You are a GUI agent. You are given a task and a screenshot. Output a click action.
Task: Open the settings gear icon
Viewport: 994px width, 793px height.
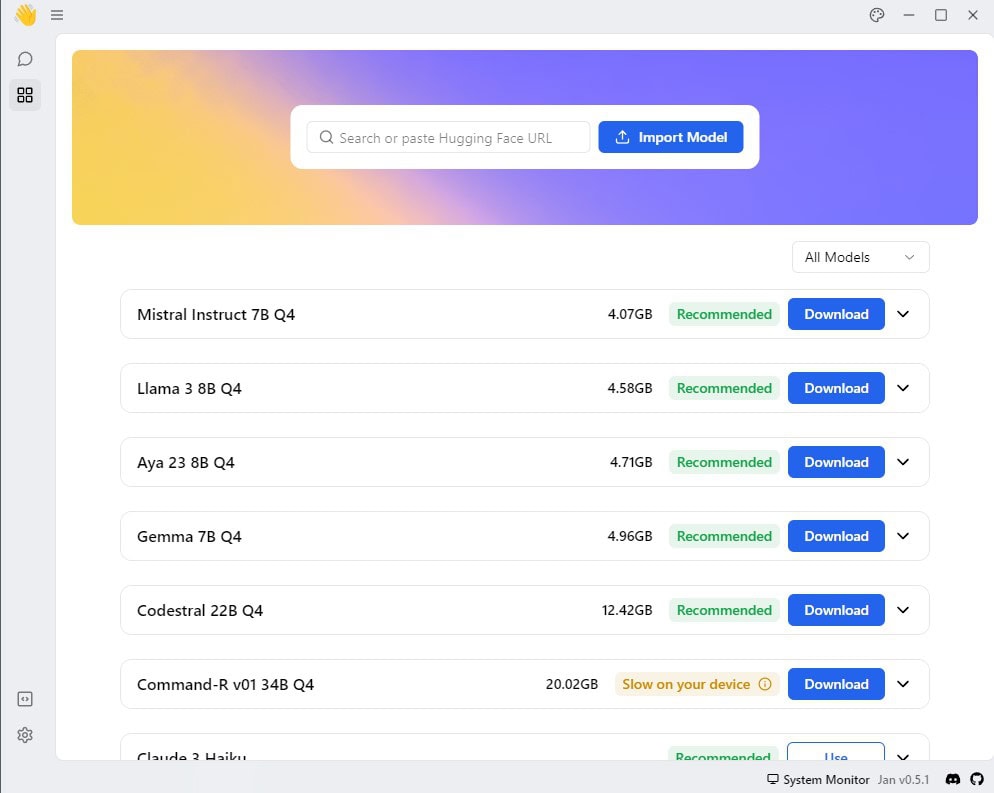[25, 735]
